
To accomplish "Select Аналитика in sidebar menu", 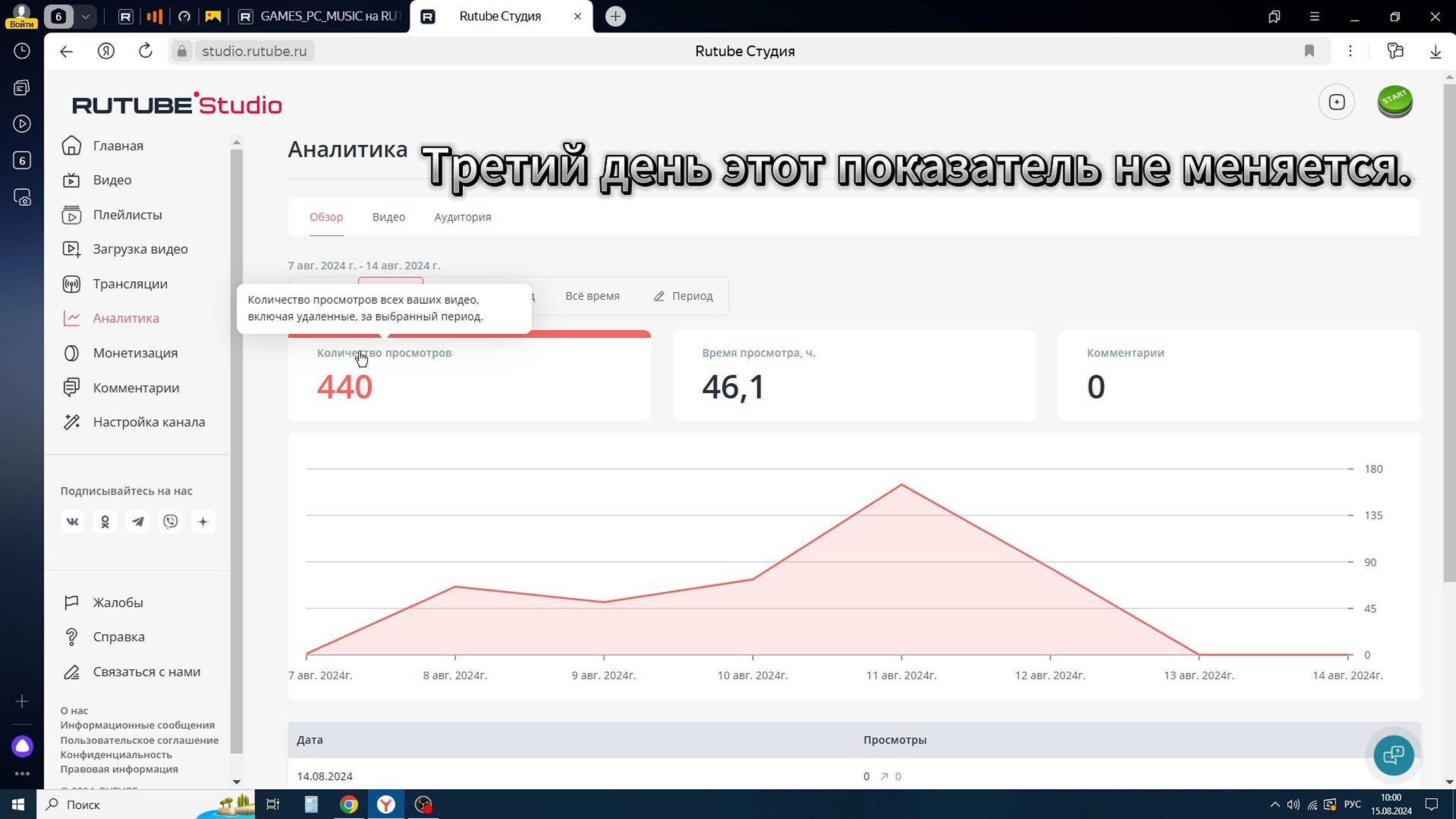I will pyautogui.click(x=126, y=318).
